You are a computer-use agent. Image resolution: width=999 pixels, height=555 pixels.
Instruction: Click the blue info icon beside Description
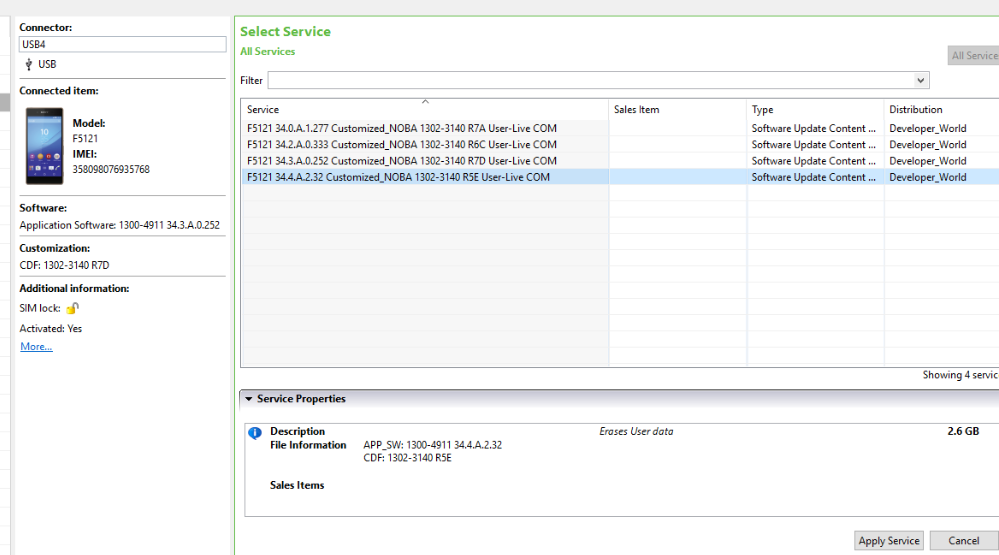point(255,433)
